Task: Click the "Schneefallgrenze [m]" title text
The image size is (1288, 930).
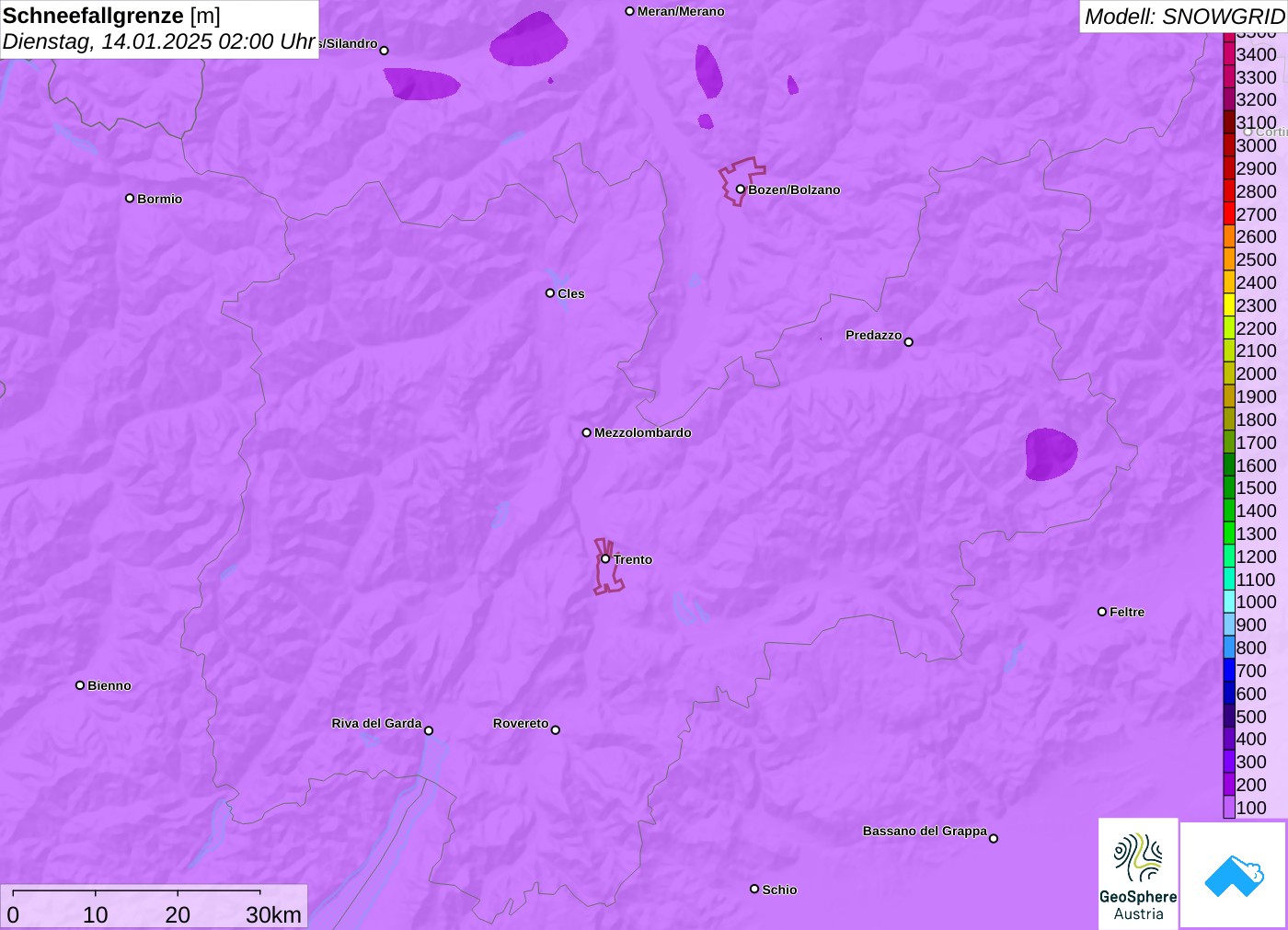Action: (x=111, y=16)
